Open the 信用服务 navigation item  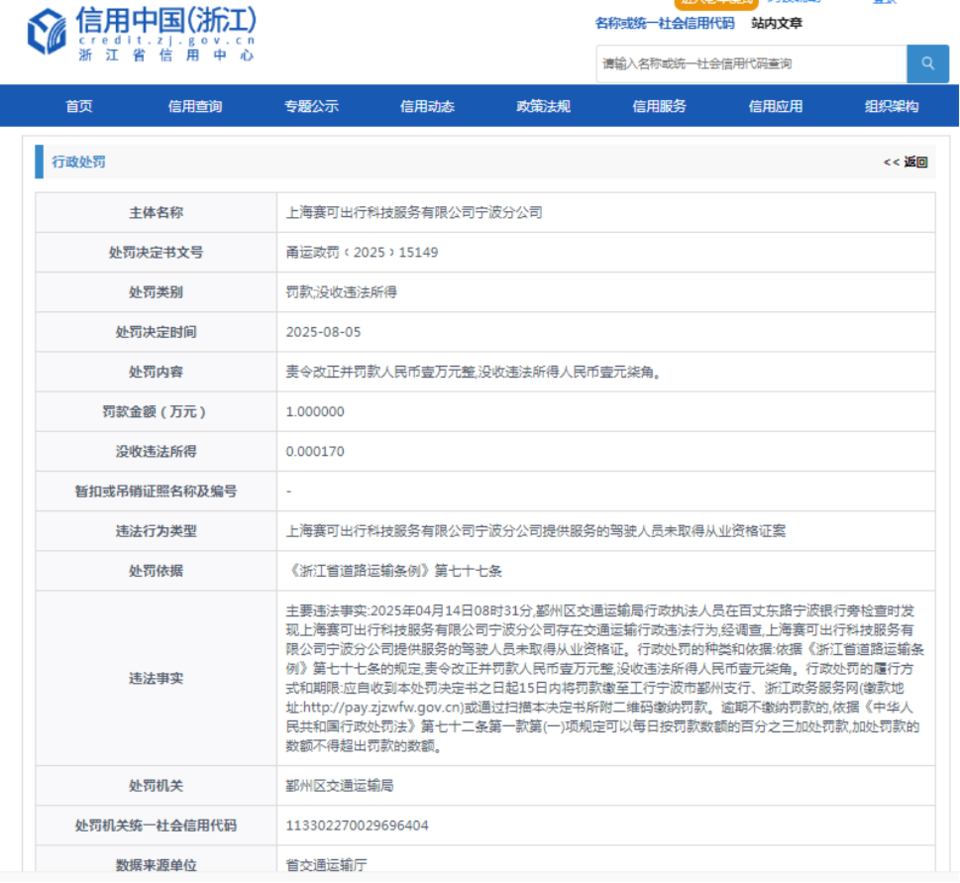(659, 107)
